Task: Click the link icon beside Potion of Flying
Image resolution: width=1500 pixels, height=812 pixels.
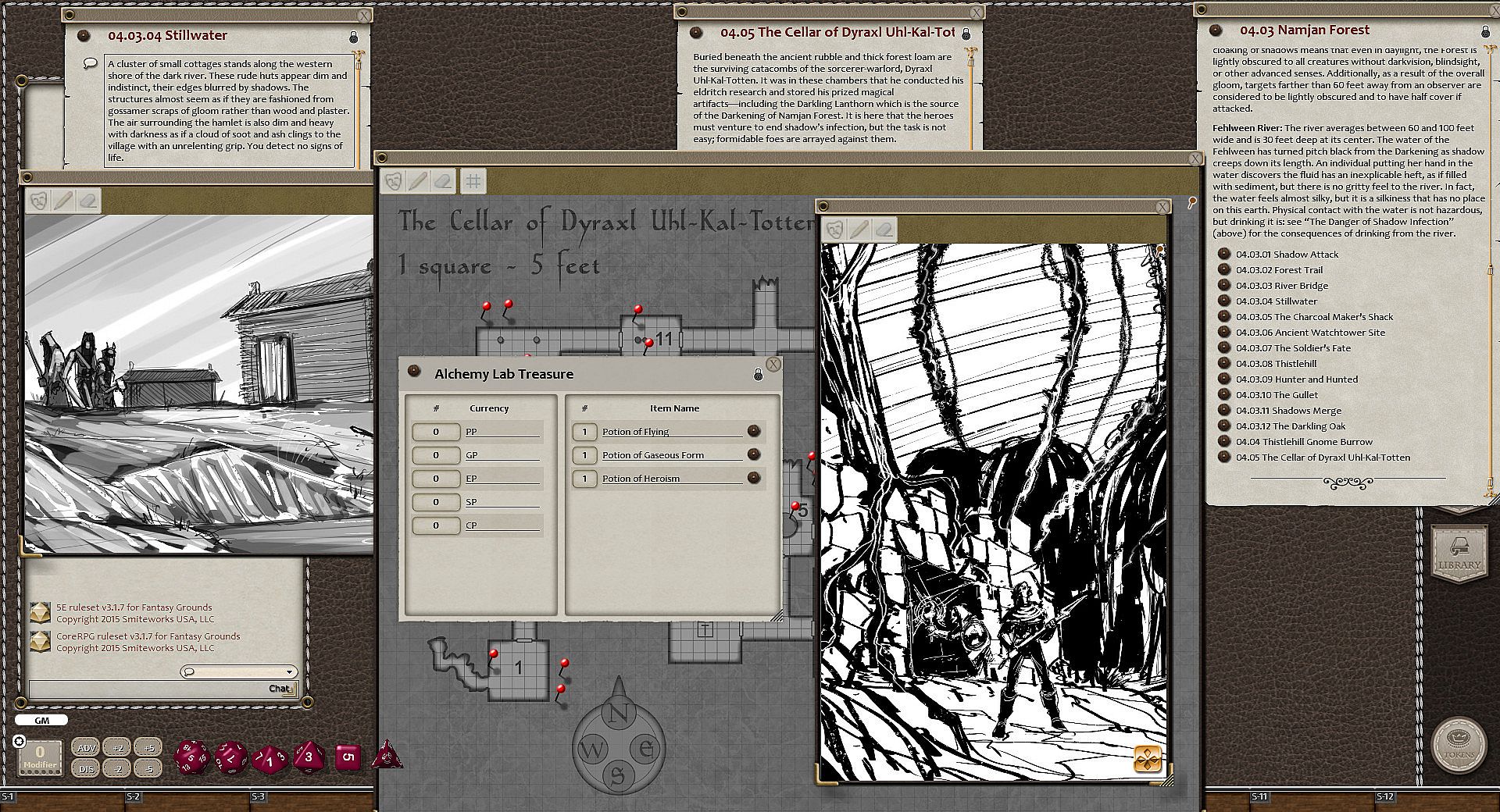Action: (754, 431)
